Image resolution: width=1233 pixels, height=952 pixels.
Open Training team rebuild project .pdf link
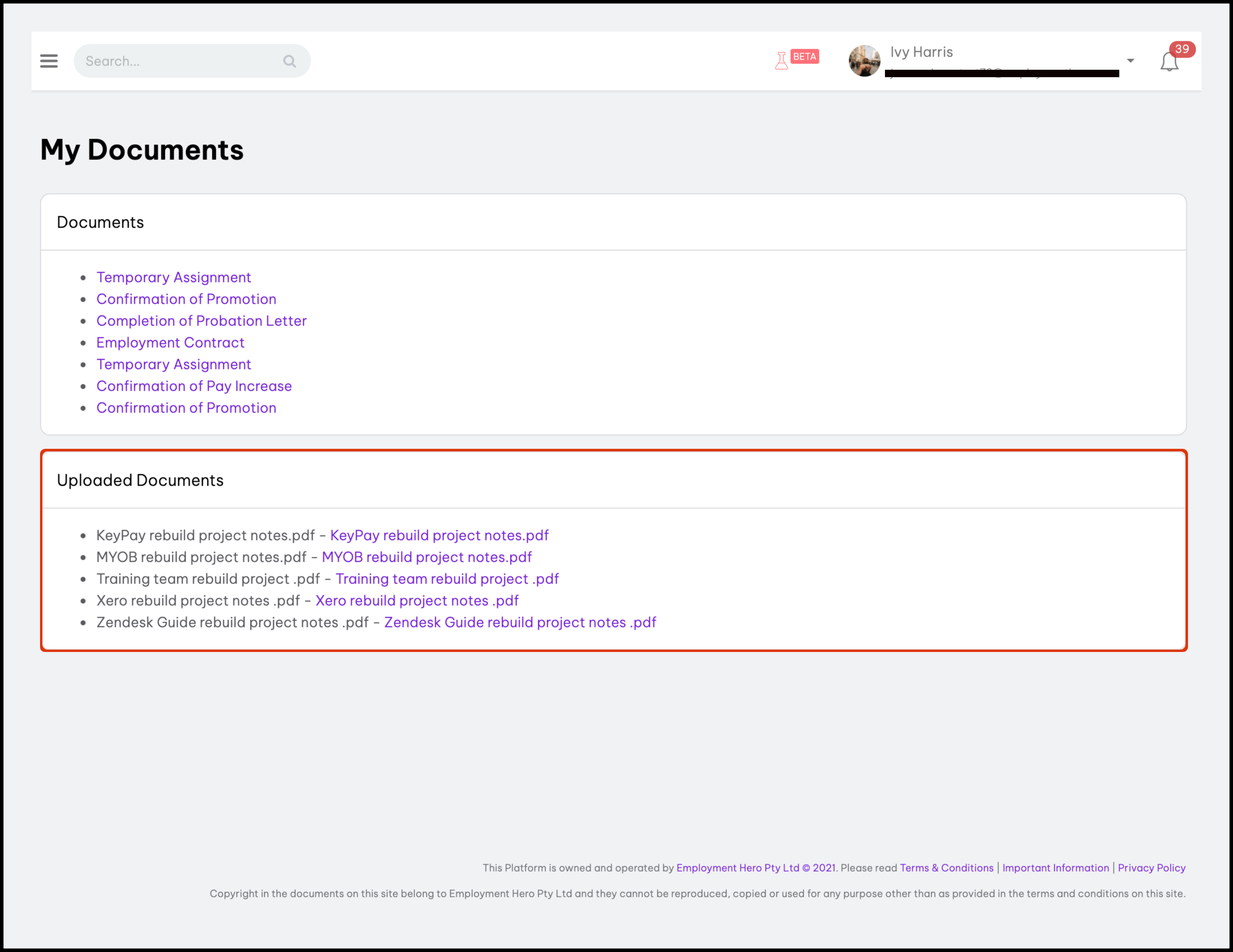447,578
